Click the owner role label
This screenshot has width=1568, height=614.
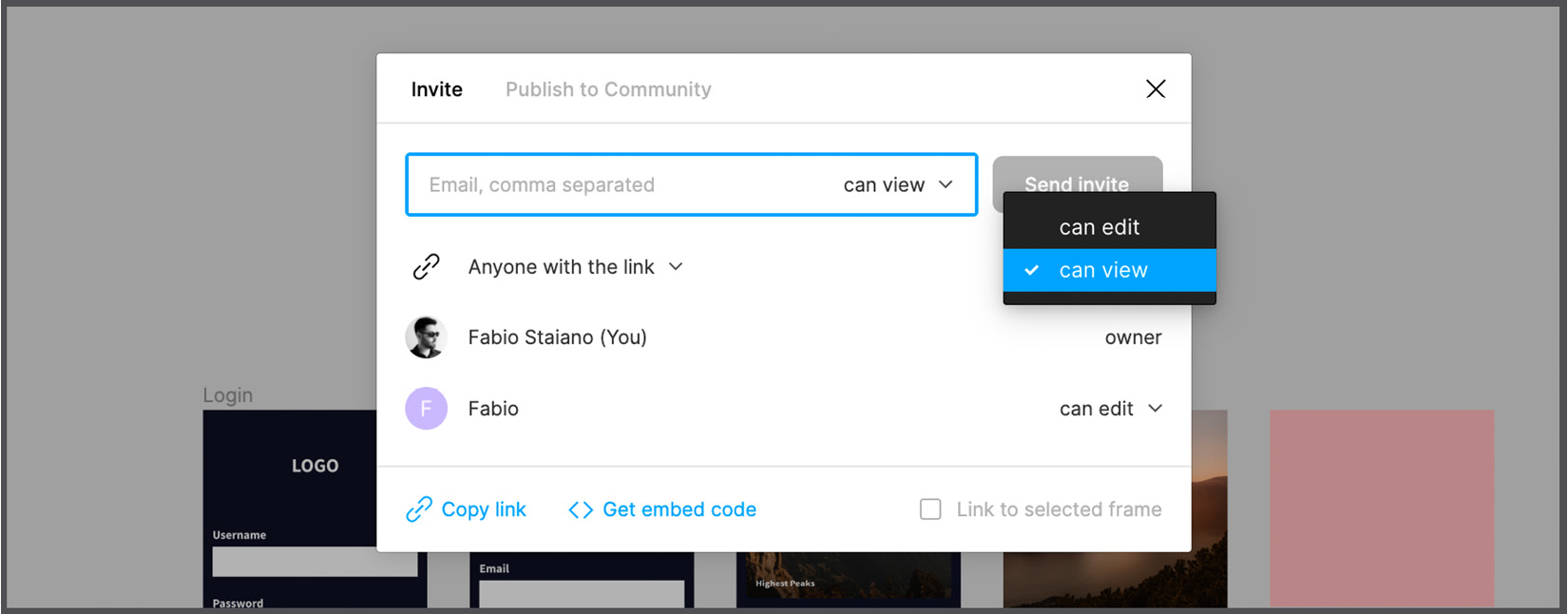pos(1133,337)
